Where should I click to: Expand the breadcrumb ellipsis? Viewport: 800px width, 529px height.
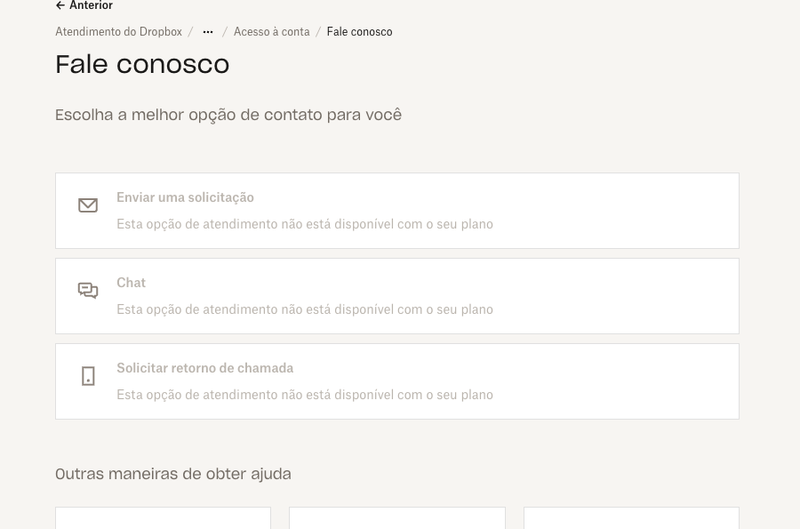click(208, 32)
